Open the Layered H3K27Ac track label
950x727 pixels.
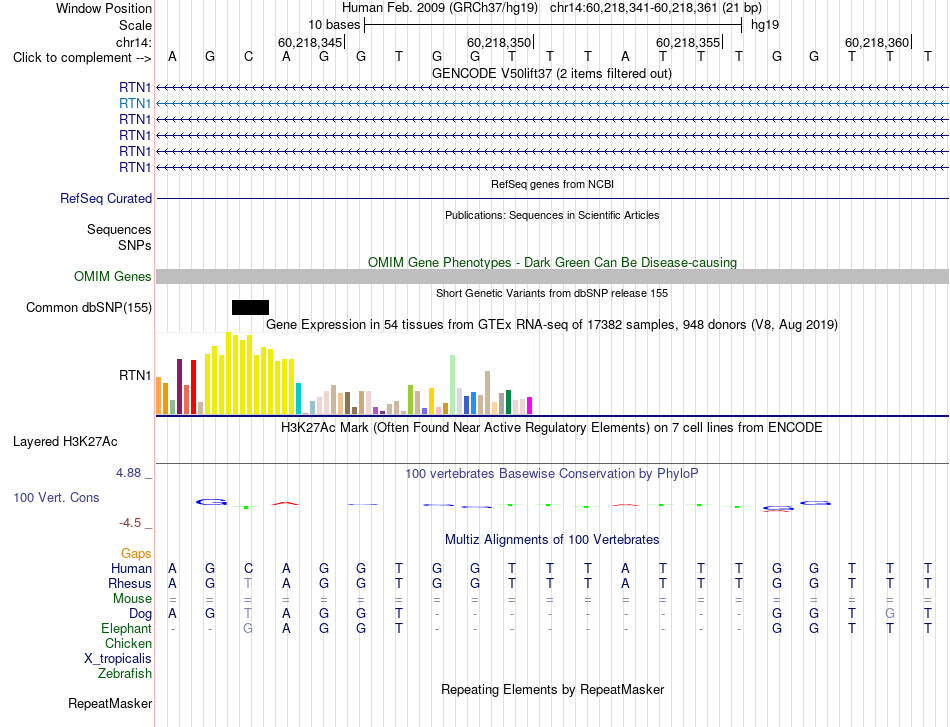coord(65,442)
